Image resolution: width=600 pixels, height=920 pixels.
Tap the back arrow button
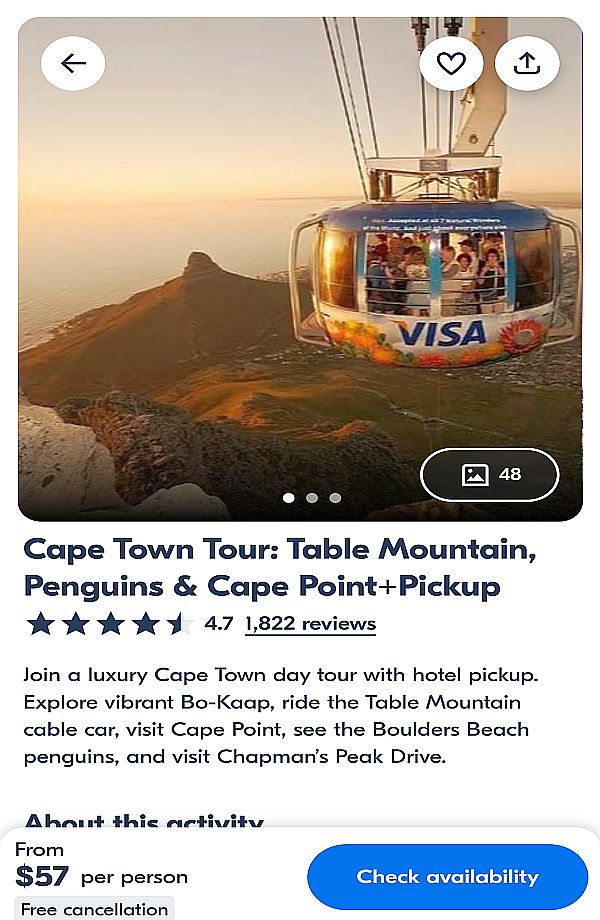point(73,63)
